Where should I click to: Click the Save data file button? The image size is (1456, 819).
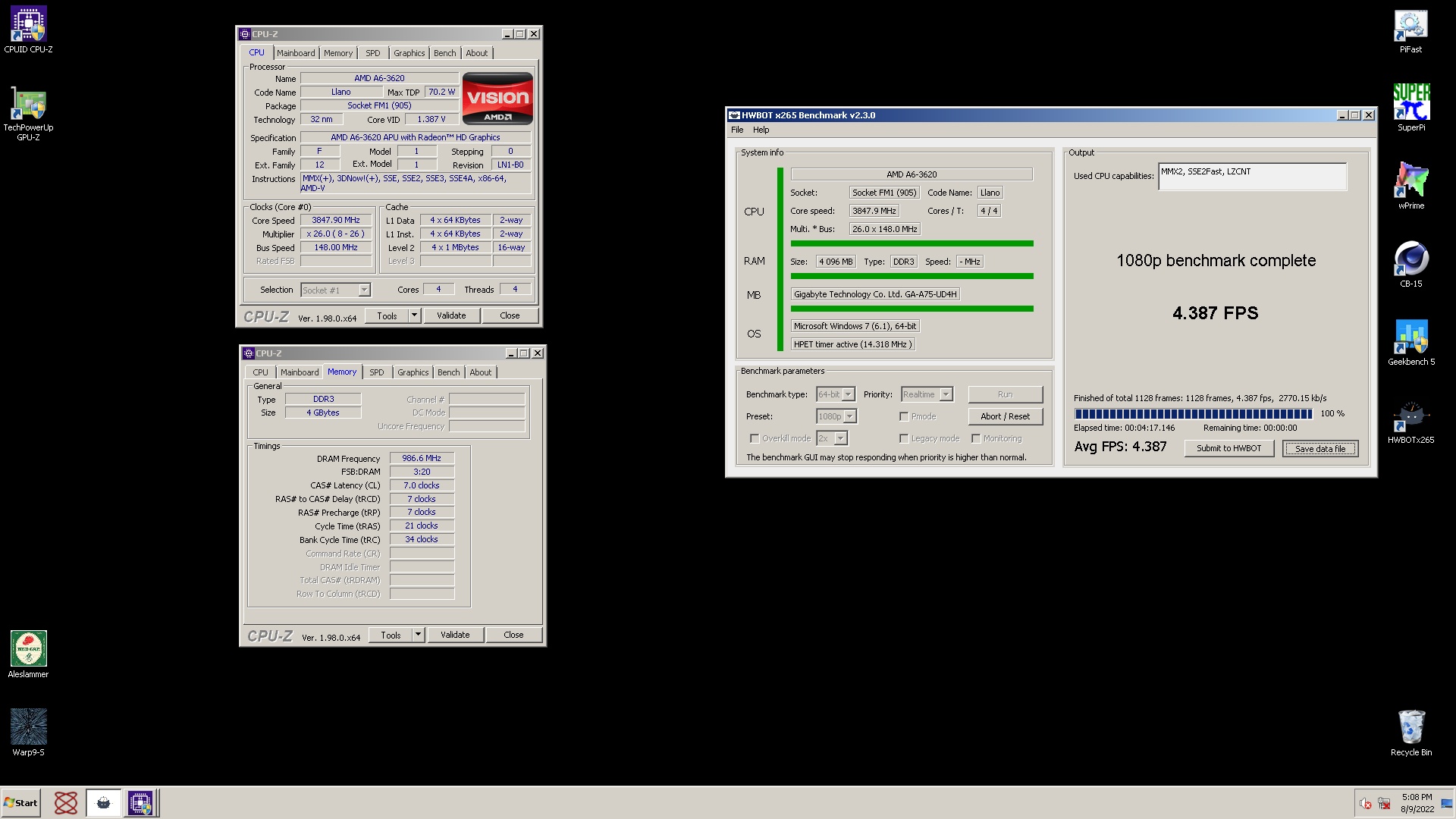[1320, 448]
